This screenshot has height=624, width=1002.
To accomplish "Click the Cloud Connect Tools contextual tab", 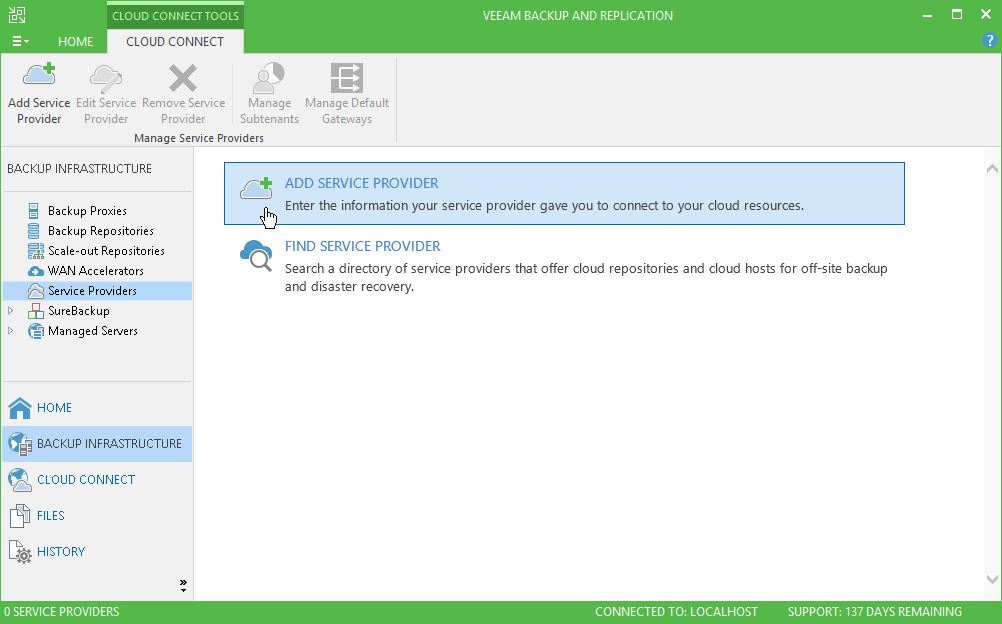I will coord(176,15).
